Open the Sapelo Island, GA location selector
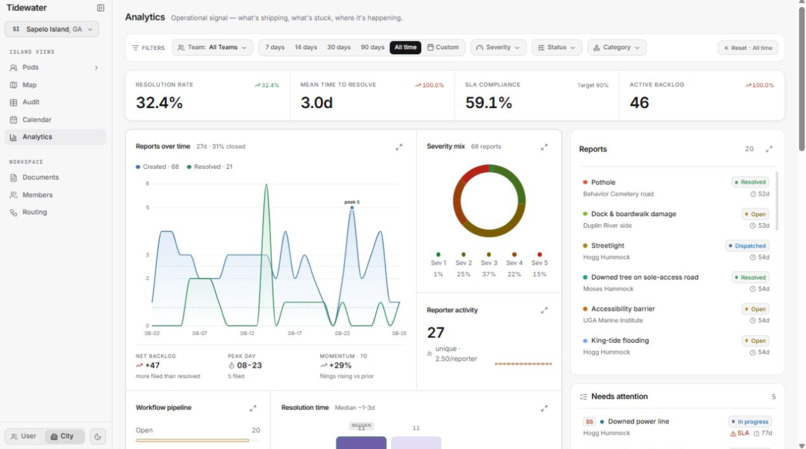The height and width of the screenshot is (449, 806). [51, 29]
